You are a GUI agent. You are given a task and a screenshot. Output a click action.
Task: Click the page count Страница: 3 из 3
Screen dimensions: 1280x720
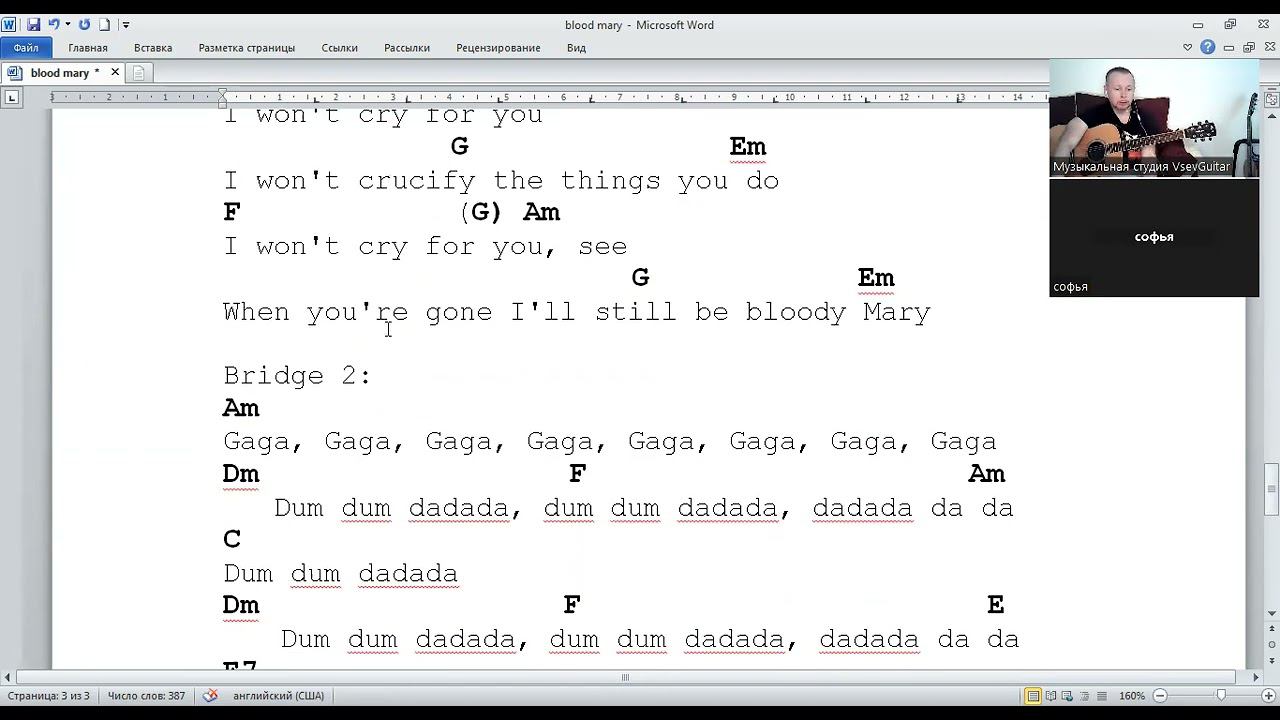point(48,695)
